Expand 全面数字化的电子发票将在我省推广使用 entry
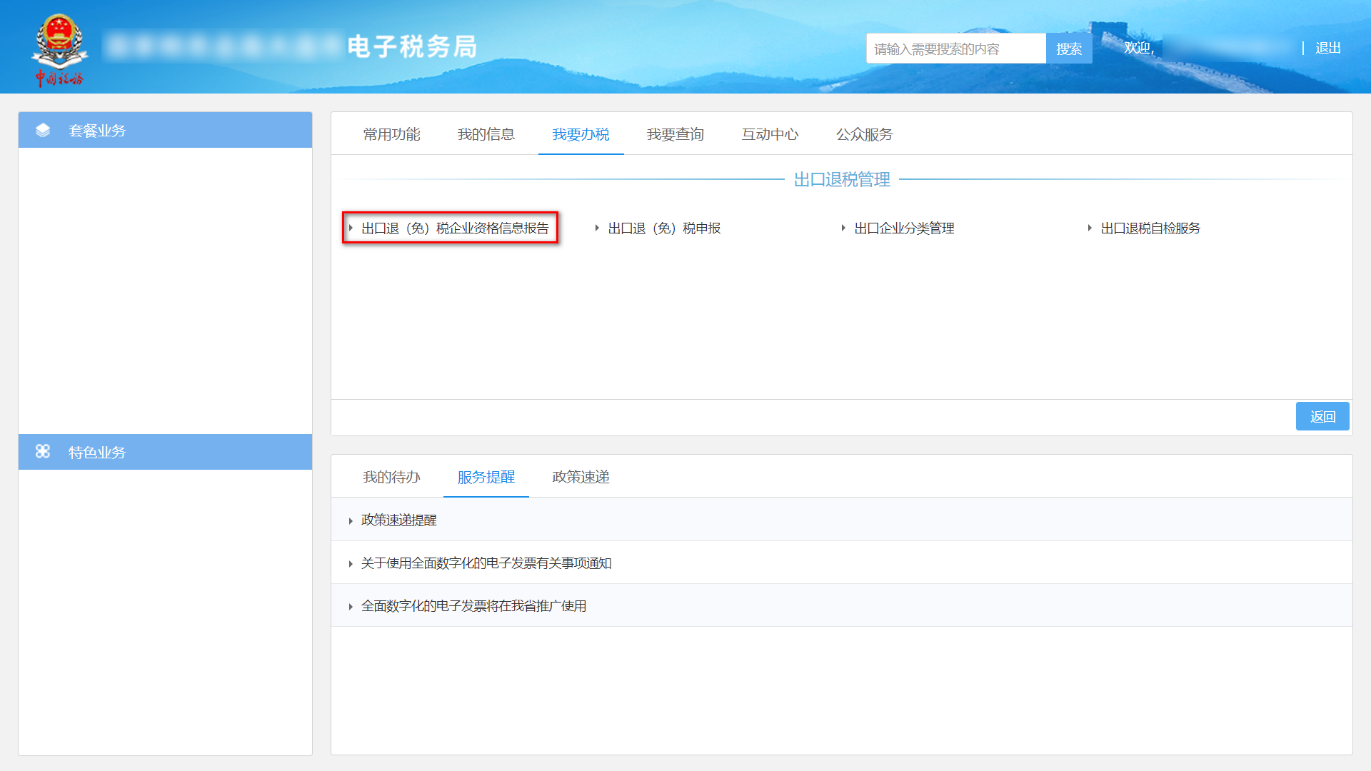 [472, 606]
